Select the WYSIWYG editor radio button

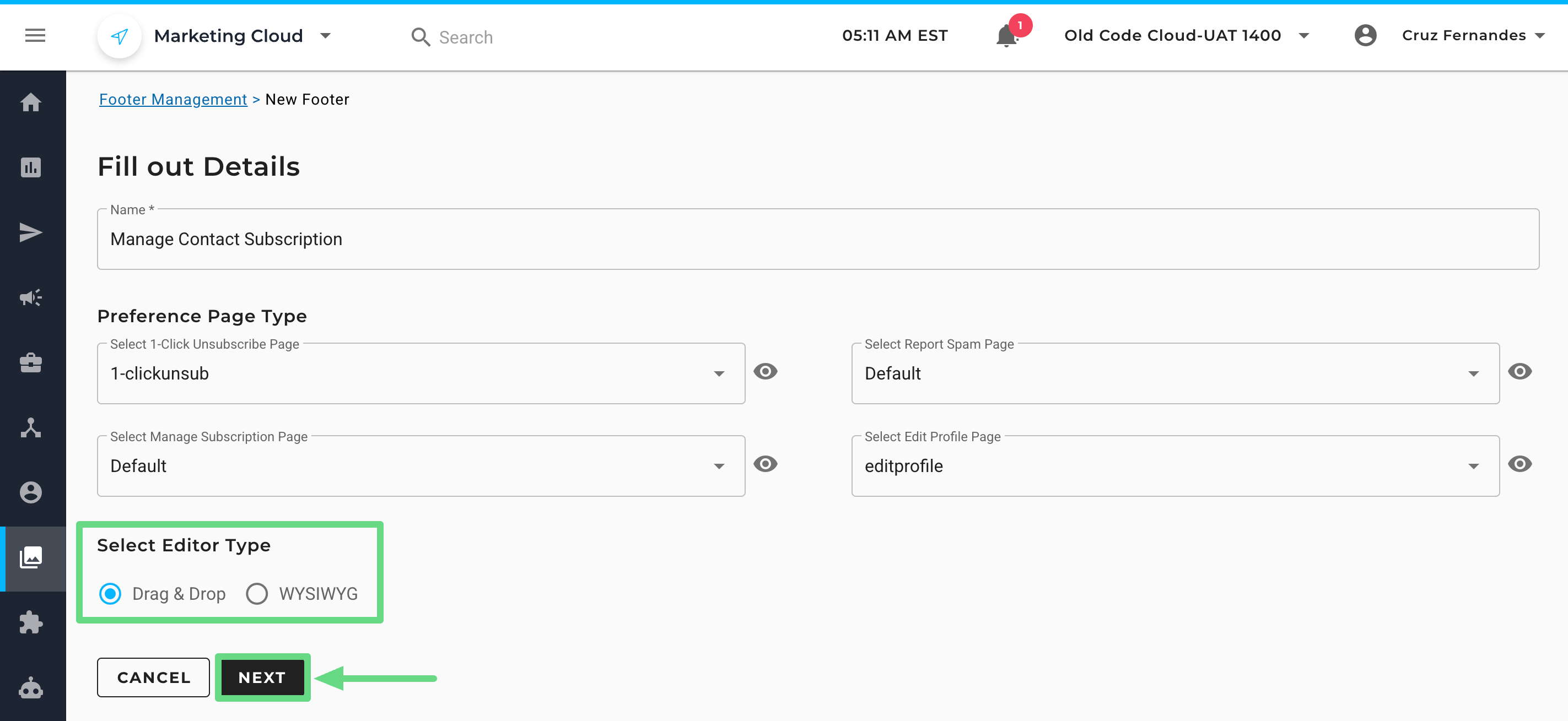coord(257,593)
